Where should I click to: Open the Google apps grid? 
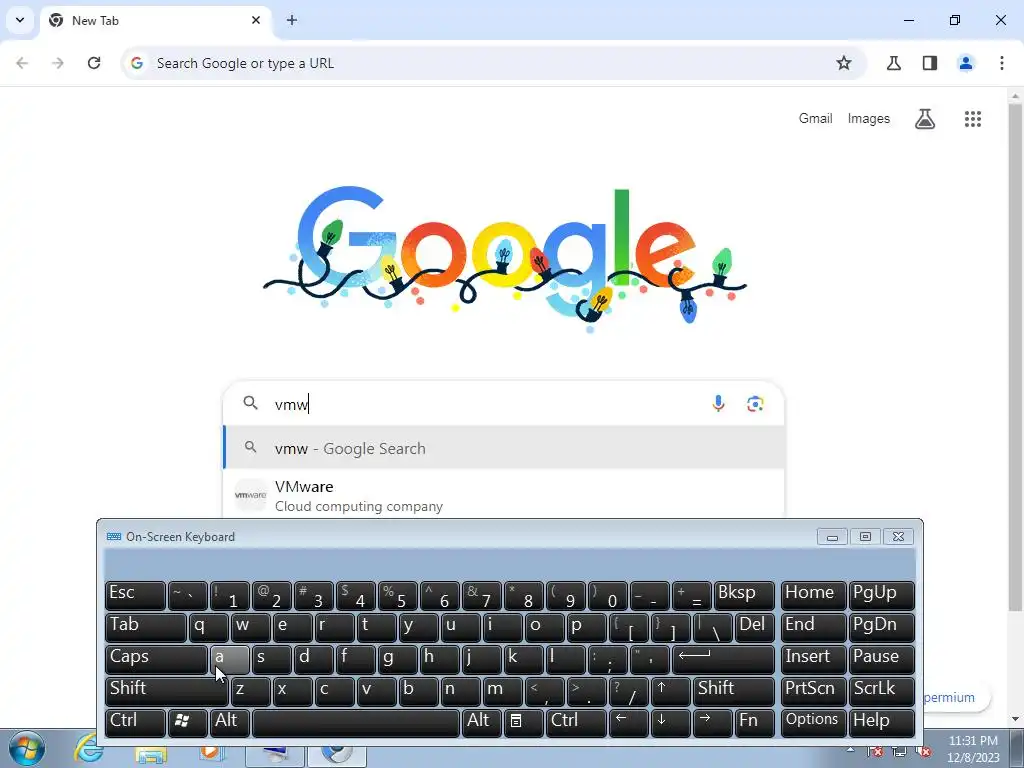pos(973,119)
